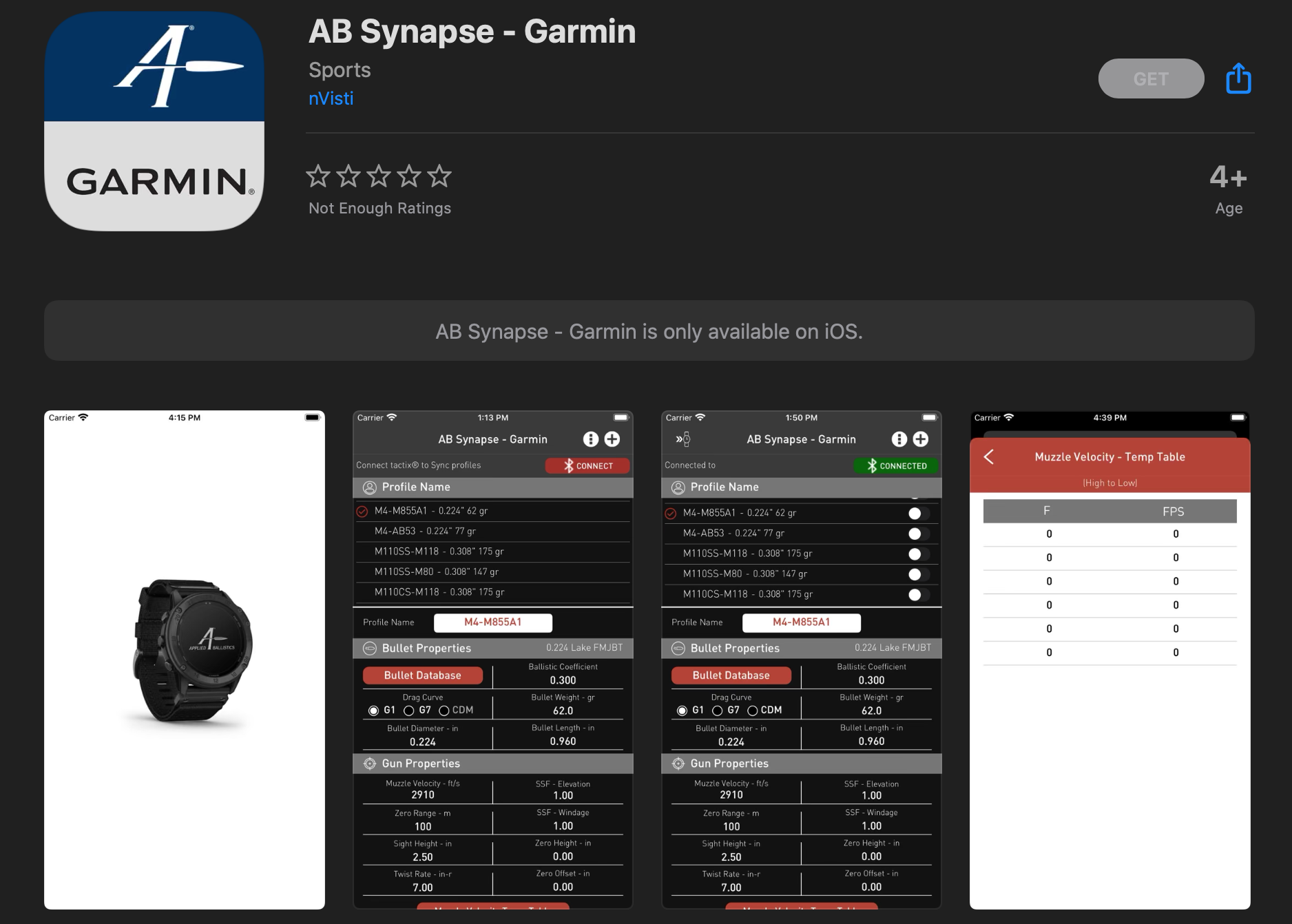Click the AB Synapse Garmin app icon
Image resolution: width=1292 pixels, height=924 pixels.
tap(154, 120)
